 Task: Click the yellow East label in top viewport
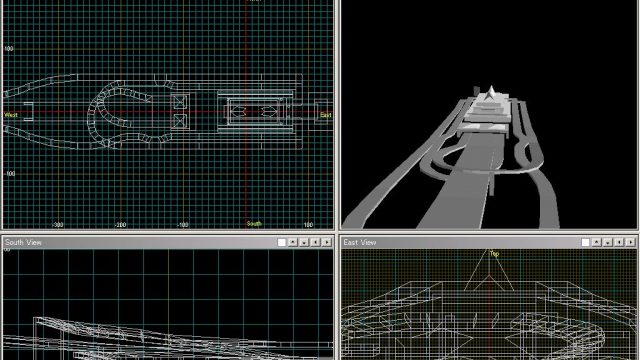click(x=326, y=115)
